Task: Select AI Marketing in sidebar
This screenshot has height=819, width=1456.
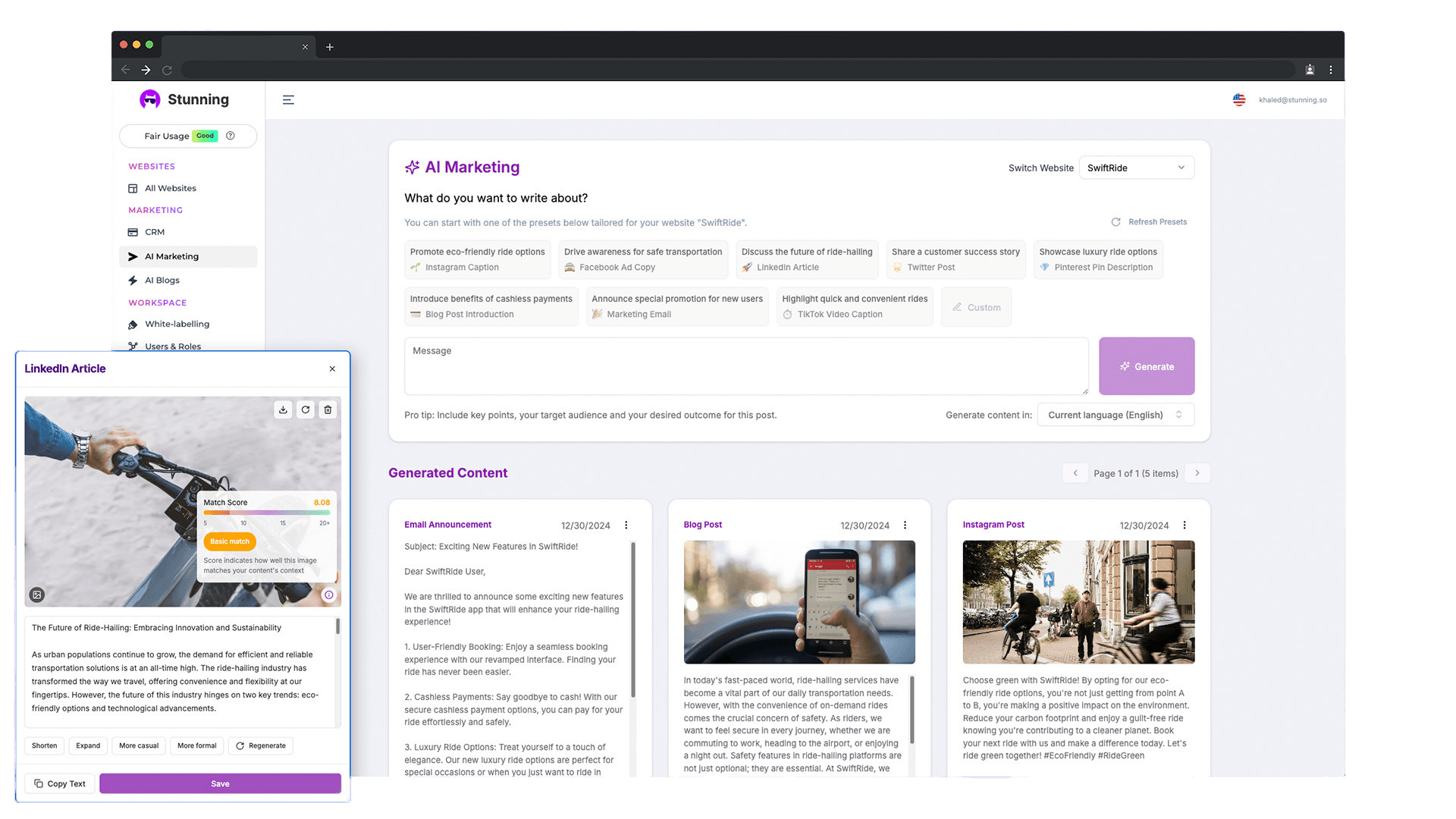Action: click(x=188, y=256)
